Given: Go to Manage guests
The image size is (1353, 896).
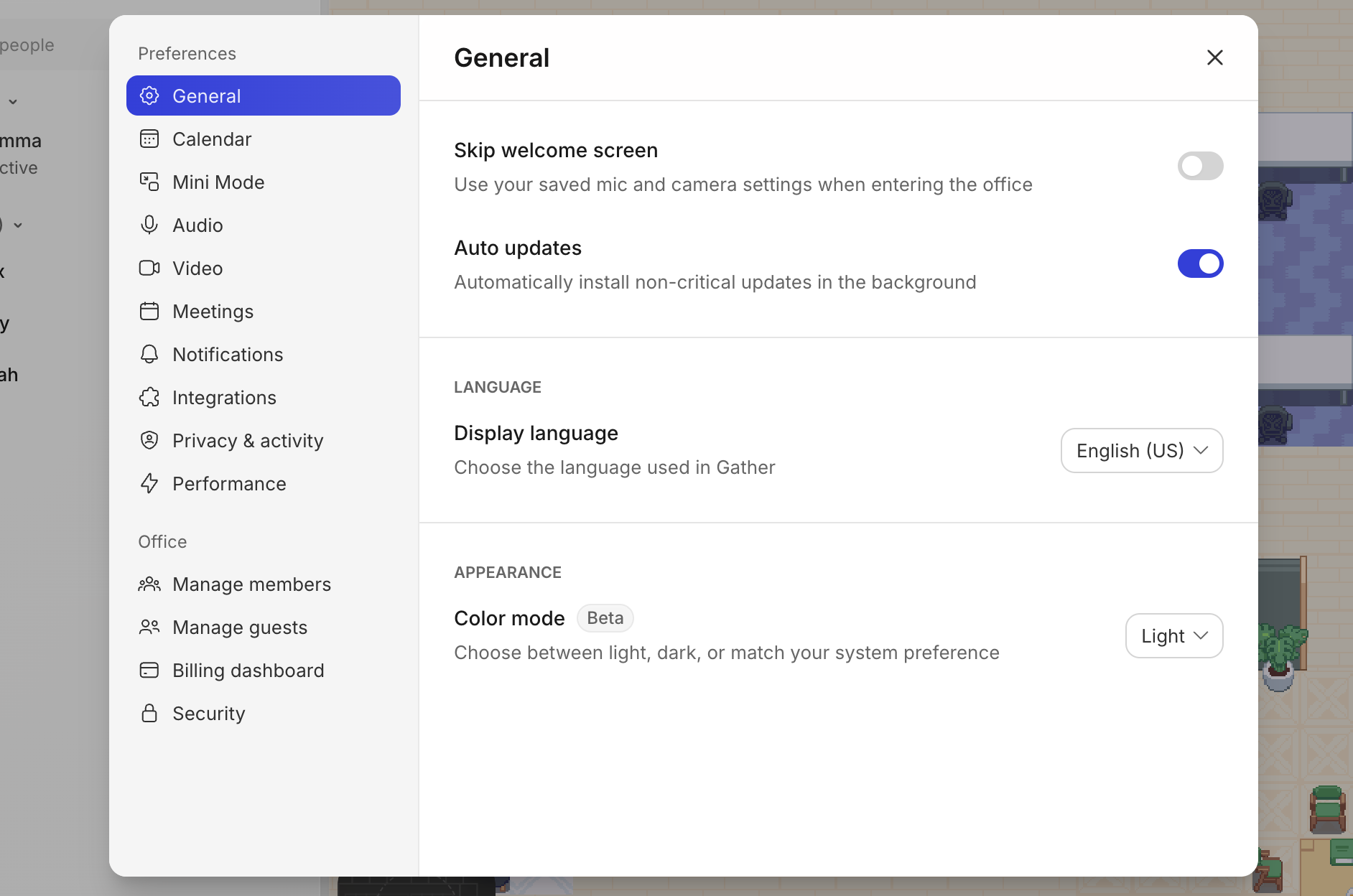Looking at the screenshot, I should click(x=239, y=627).
